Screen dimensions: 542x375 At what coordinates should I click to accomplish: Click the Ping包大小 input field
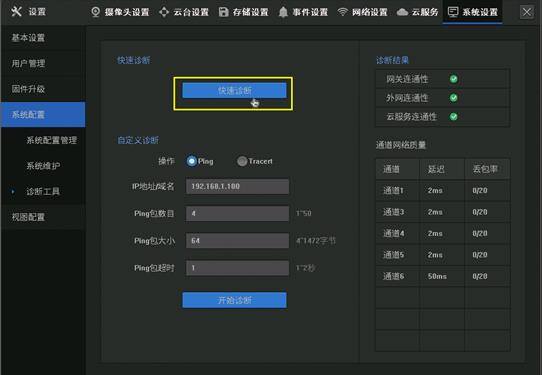tap(237, 241)
